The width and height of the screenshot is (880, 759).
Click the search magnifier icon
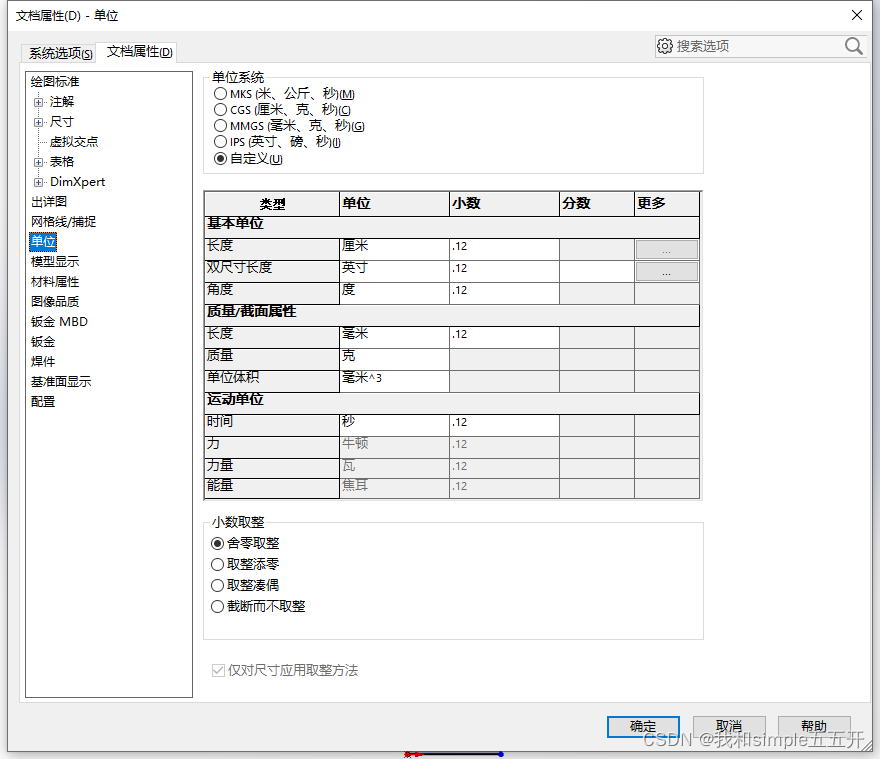point(853,46)
